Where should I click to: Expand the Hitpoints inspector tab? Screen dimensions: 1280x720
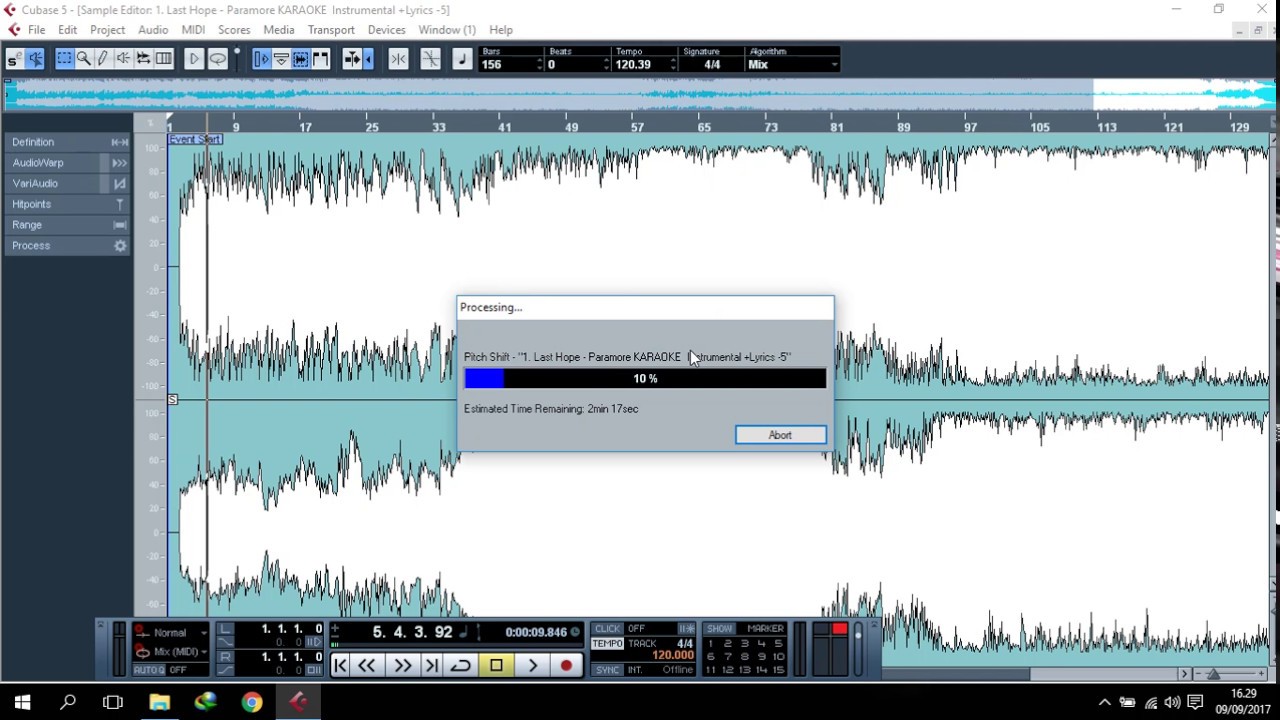click(x=67, y=204)
